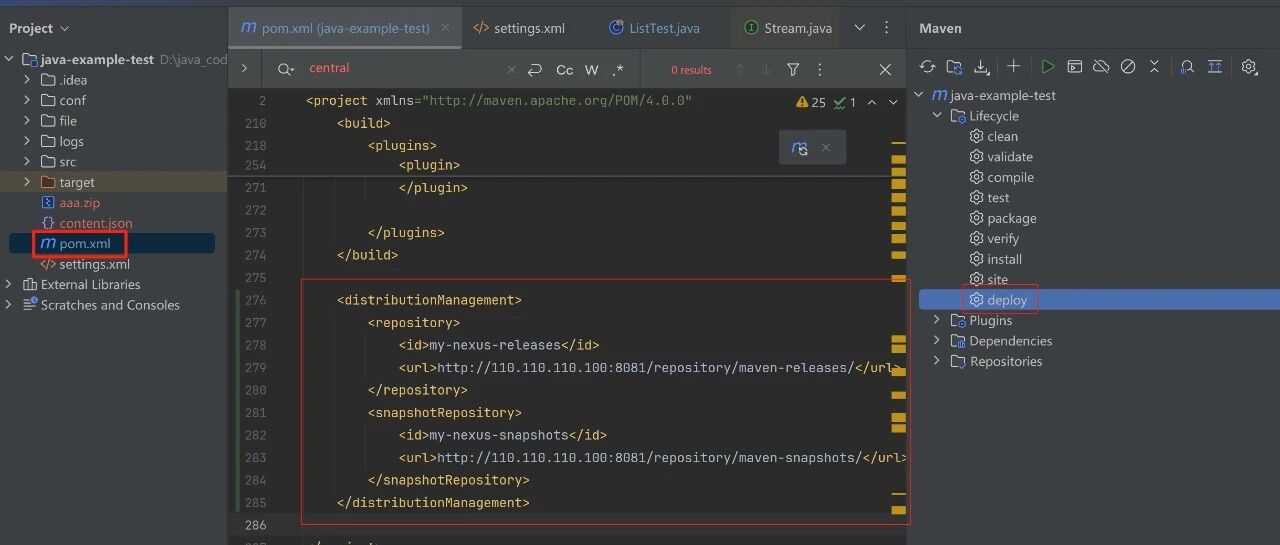
Task: Open the Project view dropdown
Action: pos(39,29)
